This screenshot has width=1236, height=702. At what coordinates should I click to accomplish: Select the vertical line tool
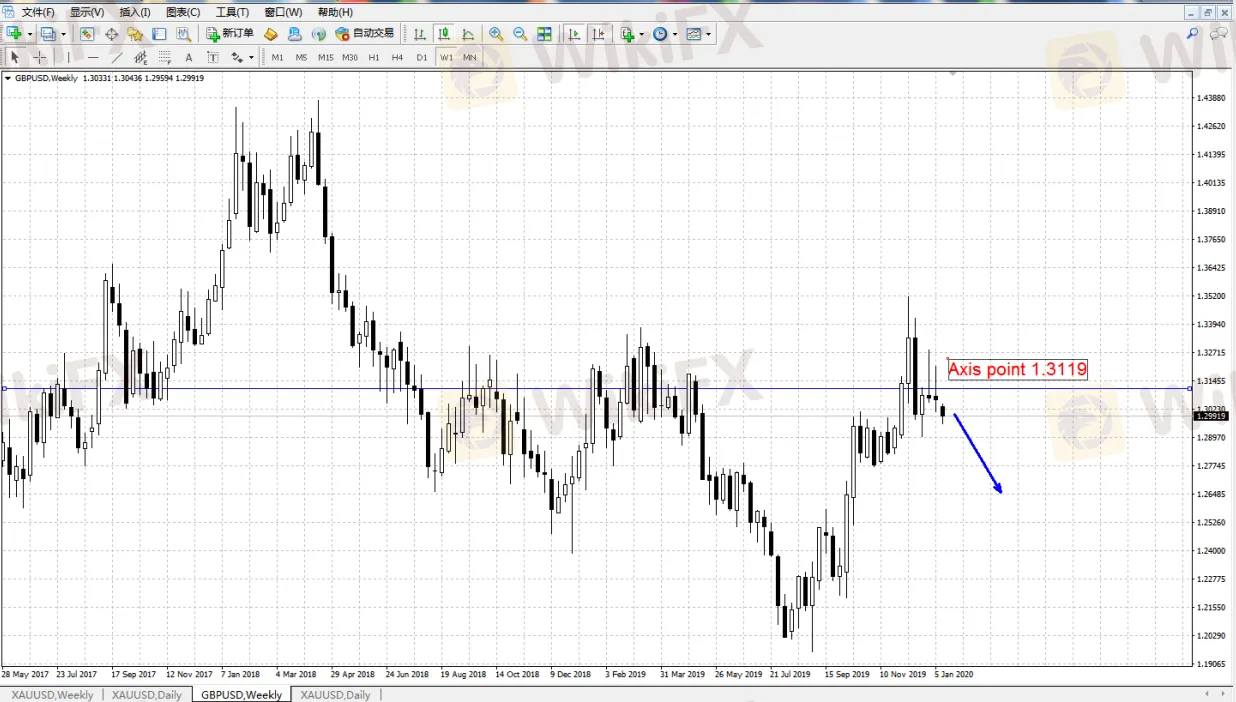[x=69, y=58]
